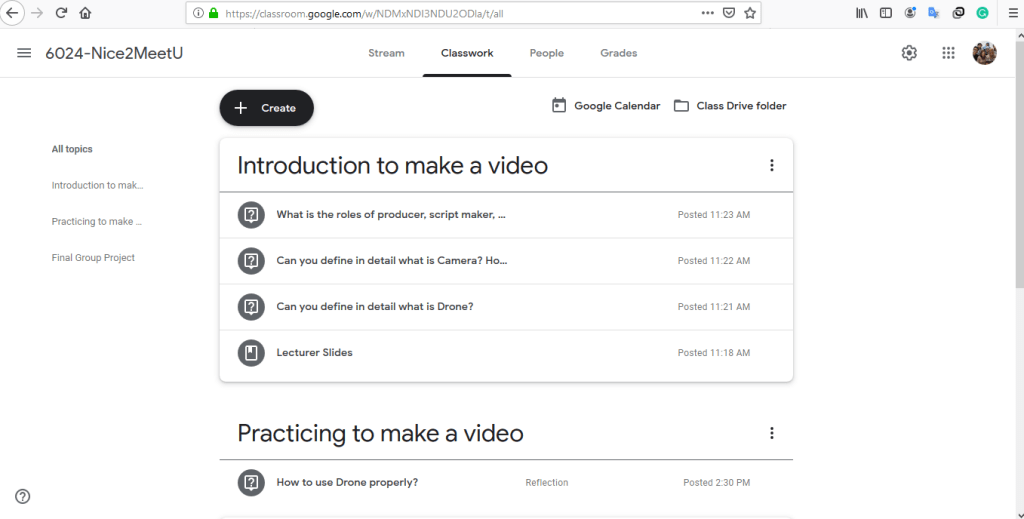Screen dimensions: 1024x519
Task: Click the Create button
Action: coord(266,108)
